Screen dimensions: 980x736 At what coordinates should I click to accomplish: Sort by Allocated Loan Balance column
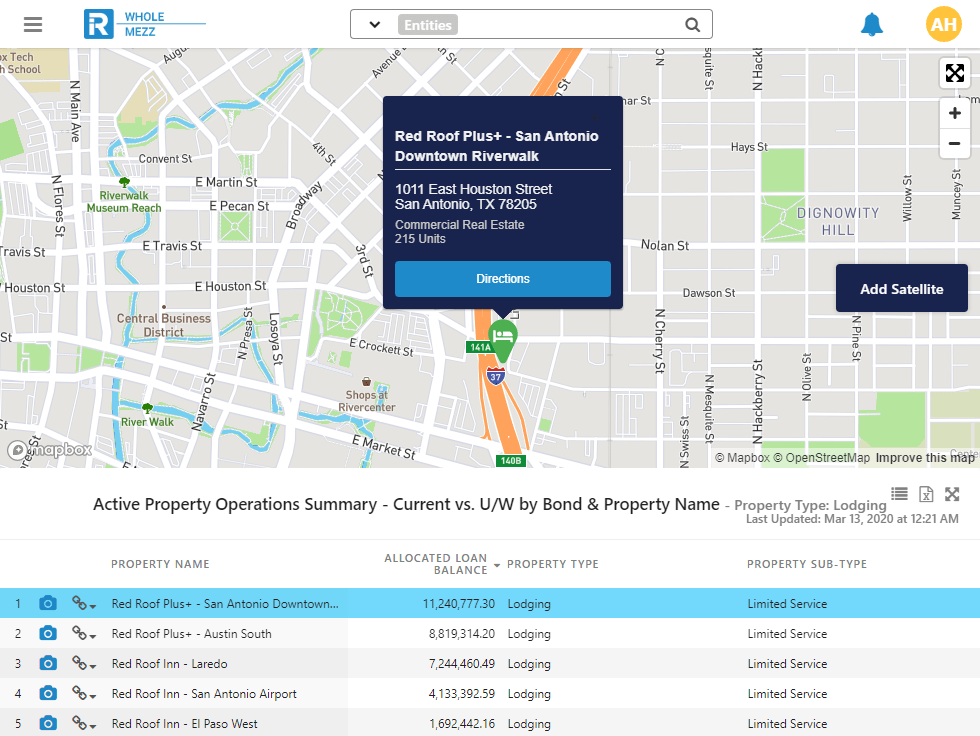[436, 564]
